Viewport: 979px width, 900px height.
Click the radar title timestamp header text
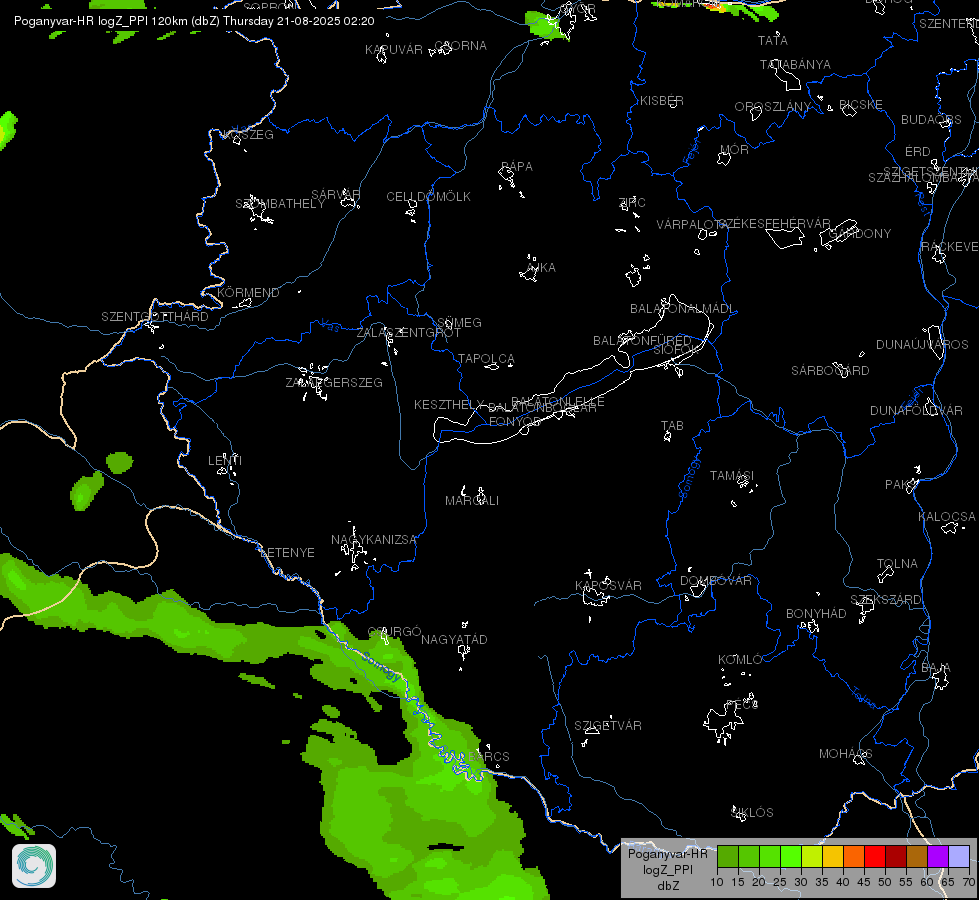click(x=194, y=21)
